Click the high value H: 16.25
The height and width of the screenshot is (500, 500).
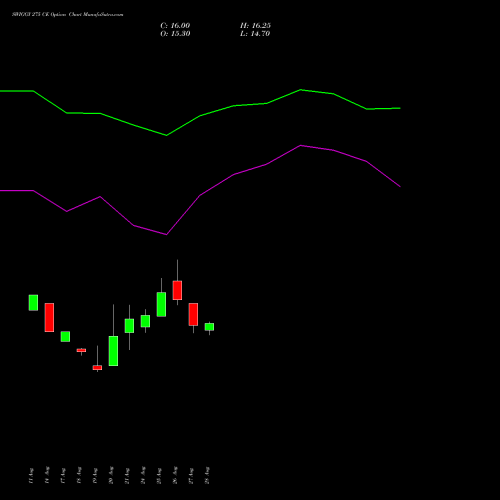tap(255, 26)
